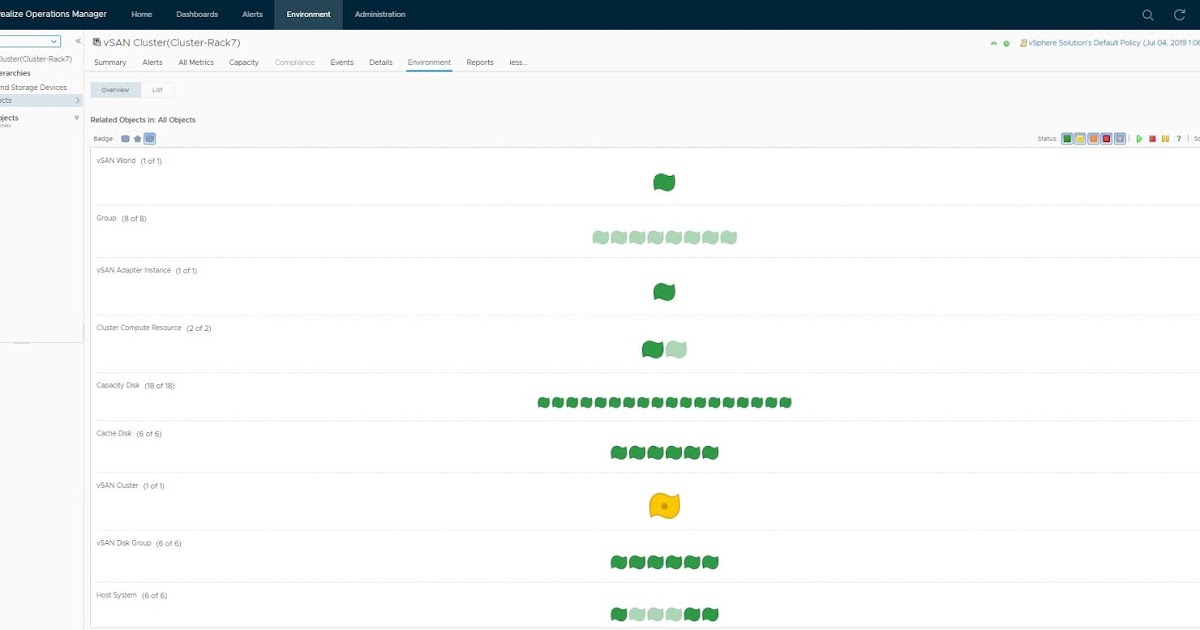Select the last vSAN Disk Group icon

click(710, 562)
